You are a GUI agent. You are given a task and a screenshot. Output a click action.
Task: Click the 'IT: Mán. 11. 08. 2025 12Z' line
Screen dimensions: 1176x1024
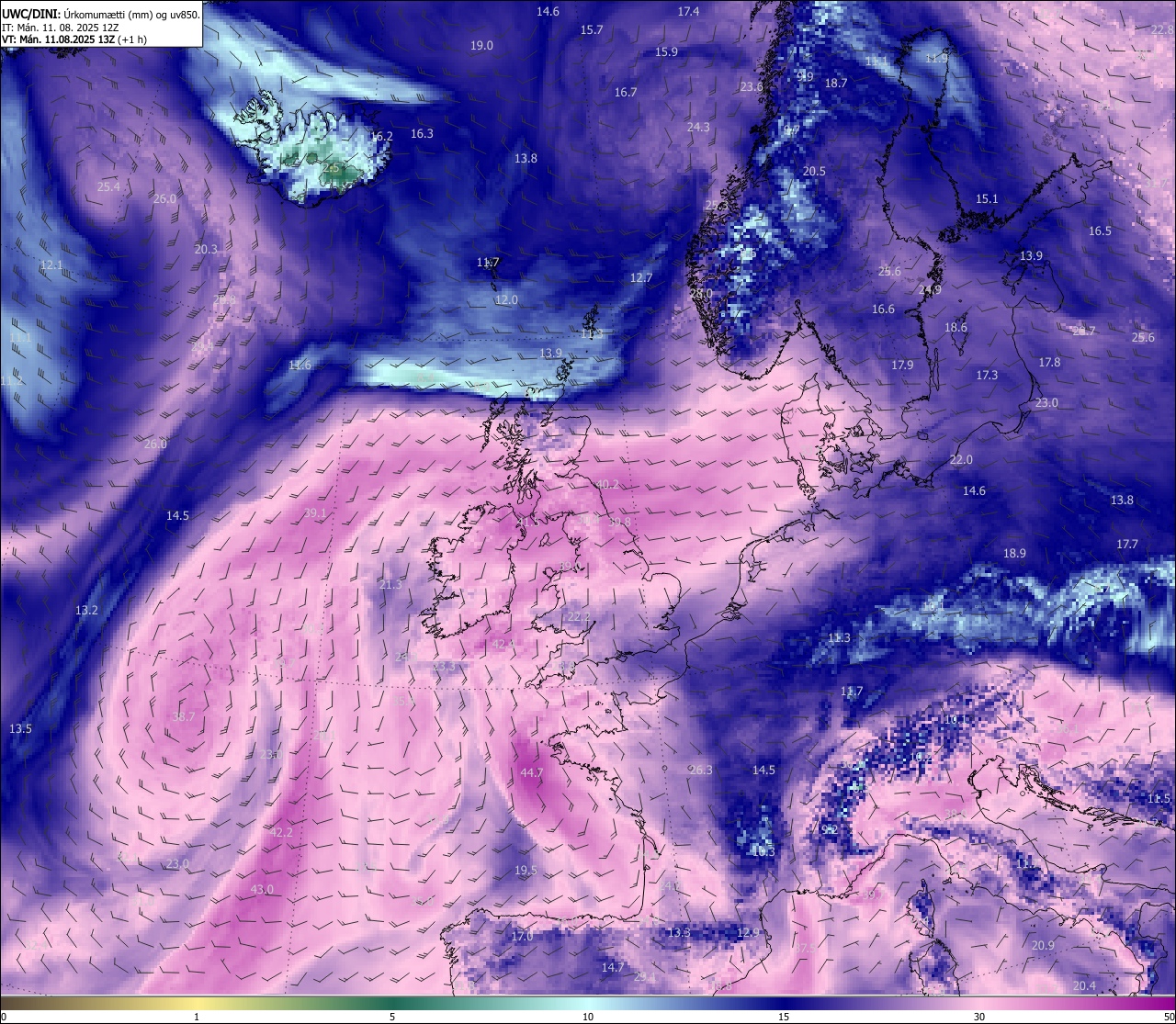pyautogui.click(x=62, y=28)
